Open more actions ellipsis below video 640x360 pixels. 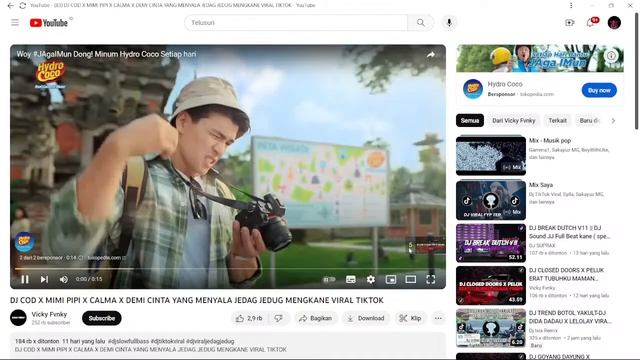(x=438, y=318)
